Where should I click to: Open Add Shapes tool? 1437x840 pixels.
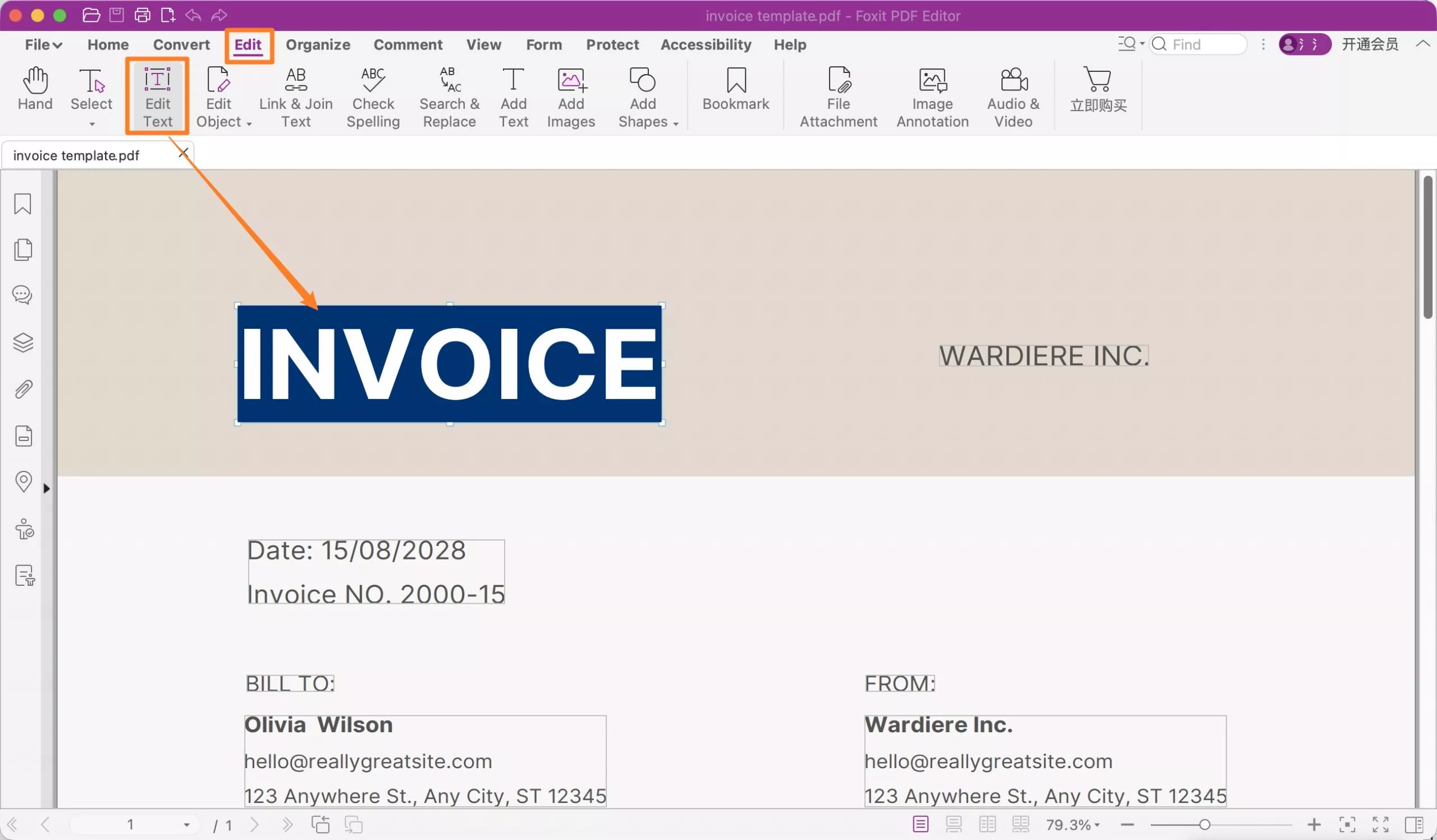643,97
